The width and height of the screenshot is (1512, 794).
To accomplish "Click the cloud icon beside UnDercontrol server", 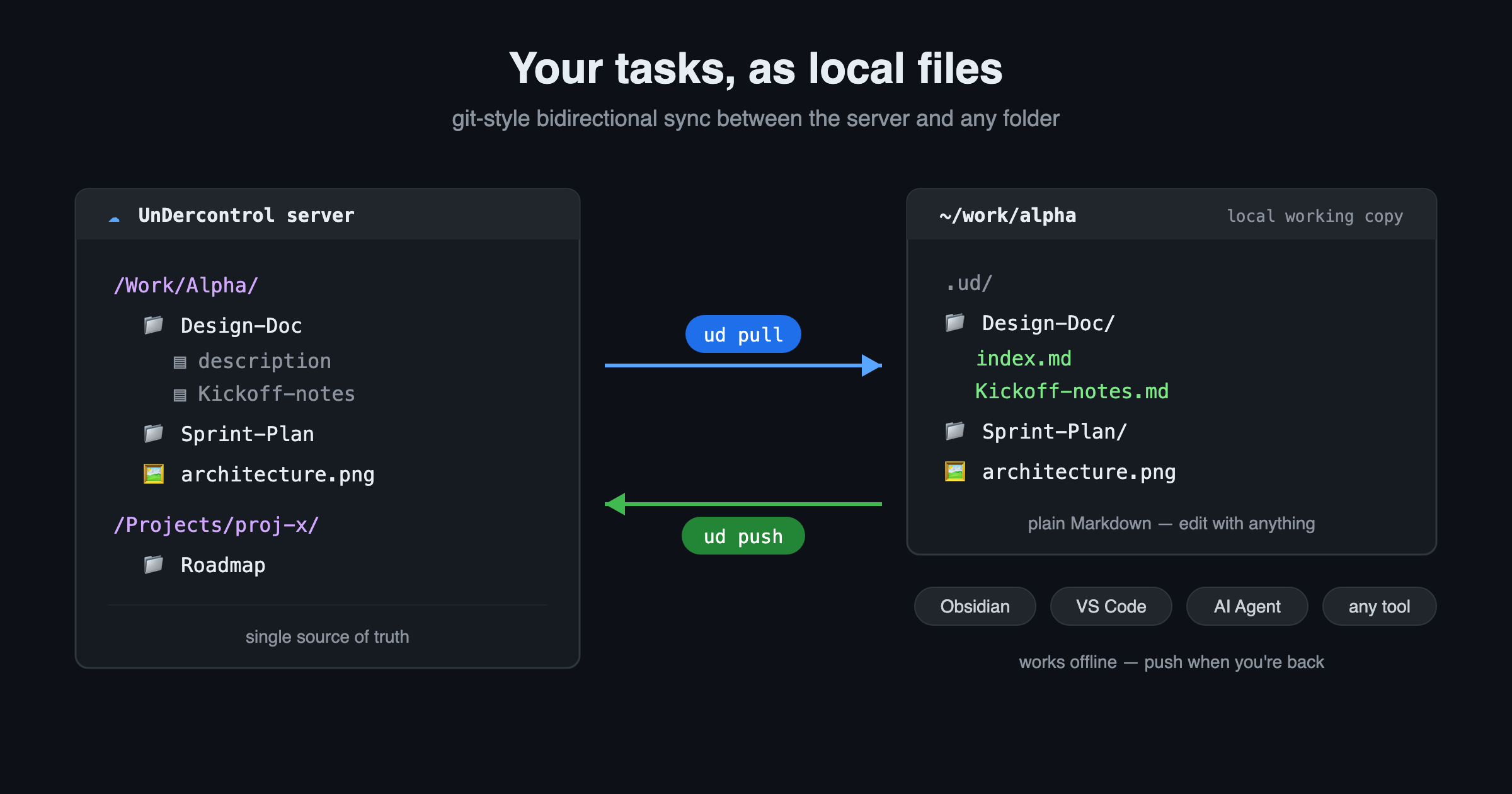I will (114, 219).
